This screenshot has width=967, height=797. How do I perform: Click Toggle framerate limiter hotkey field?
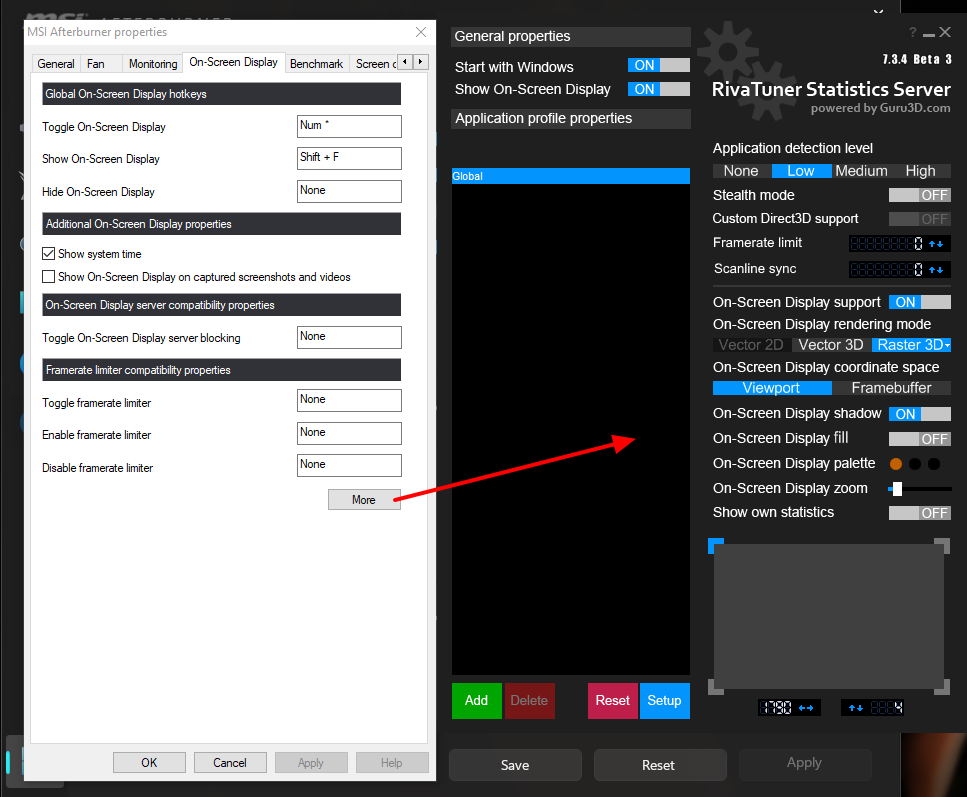[x=349, y=400]
